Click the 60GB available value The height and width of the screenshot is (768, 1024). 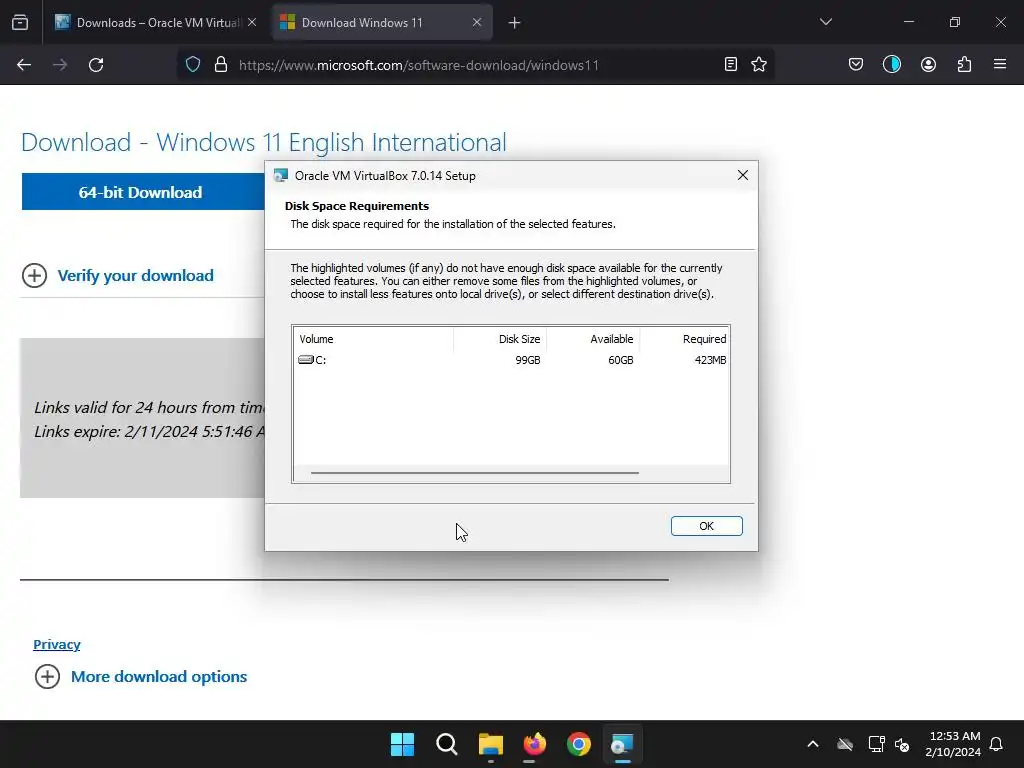(620, 360)
